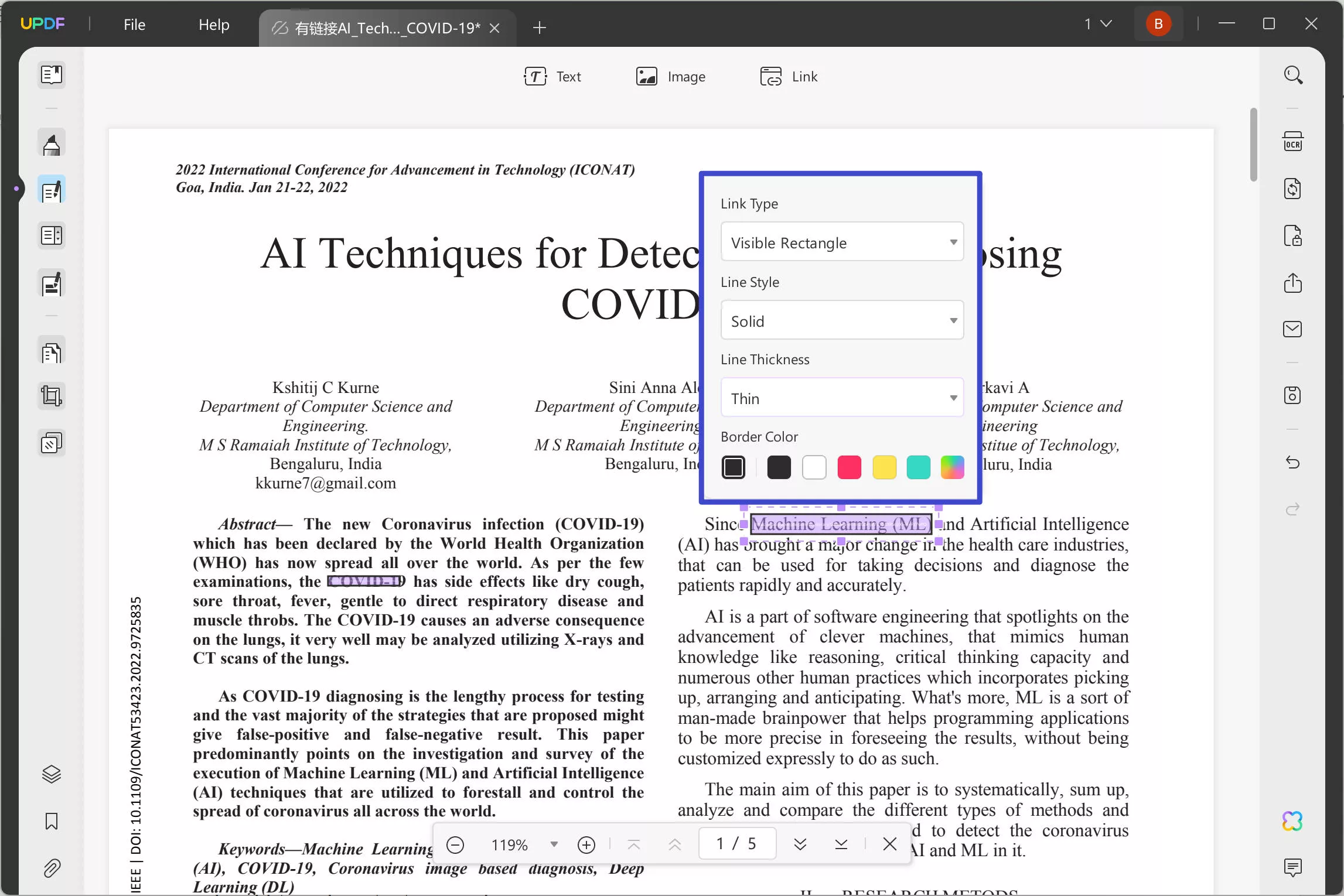Select the Edit Text tool

click(553, 76)
